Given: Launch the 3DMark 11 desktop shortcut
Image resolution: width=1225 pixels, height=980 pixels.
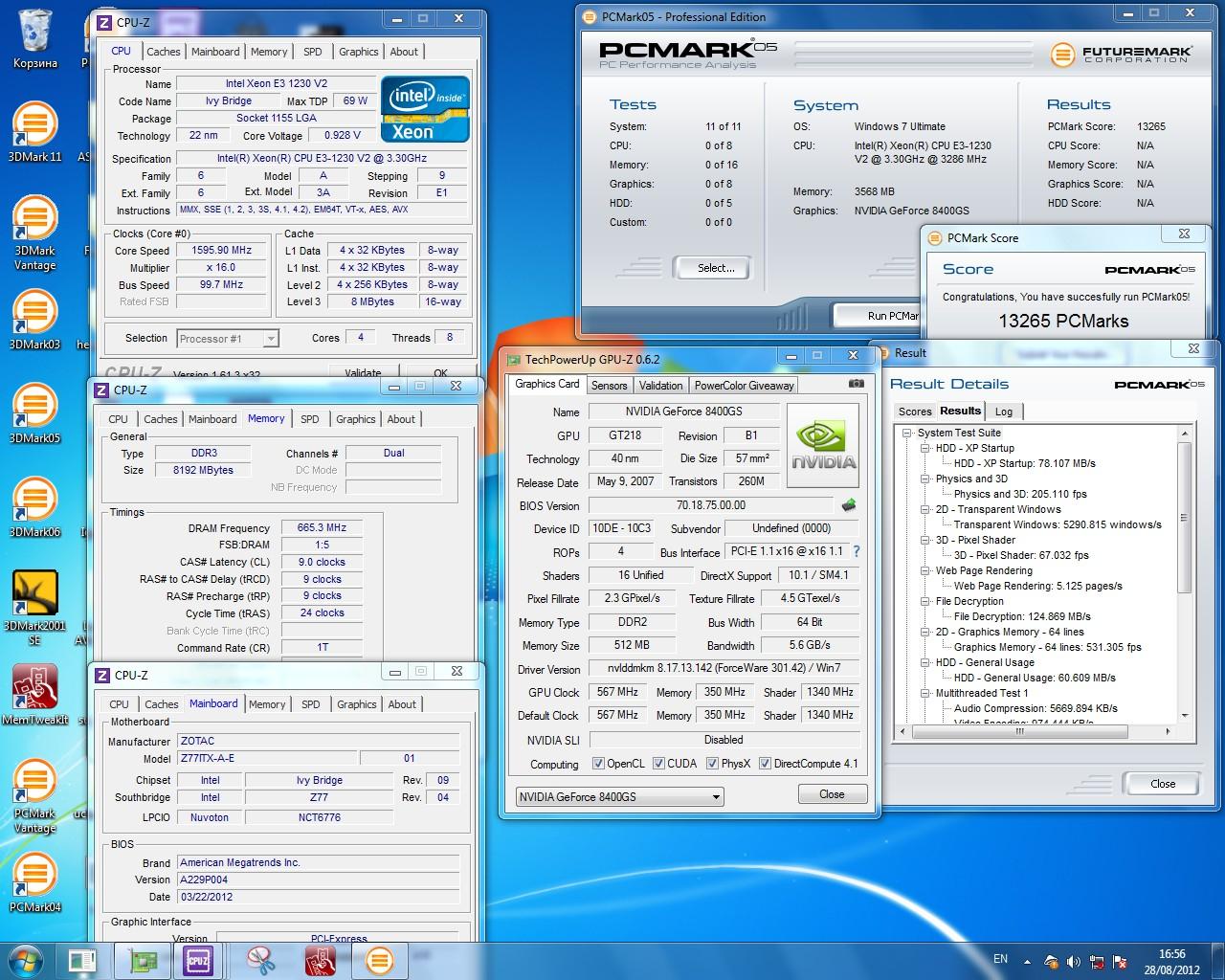Looking at the screenshot, I should (34, 132).
